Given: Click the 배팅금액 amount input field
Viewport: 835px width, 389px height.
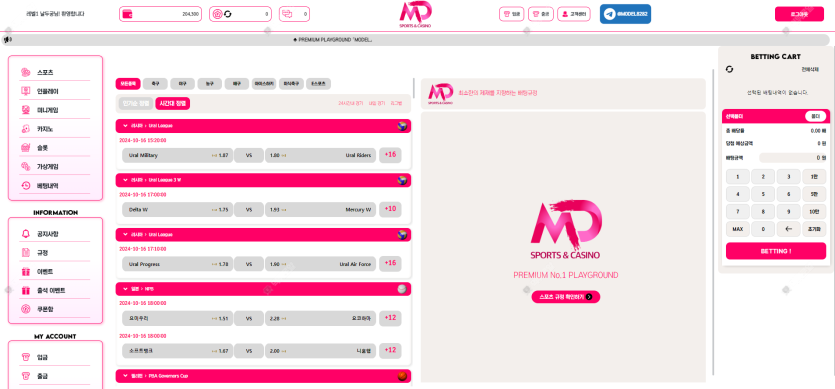Looking at the screenshot, I should (x=792, y=158).
